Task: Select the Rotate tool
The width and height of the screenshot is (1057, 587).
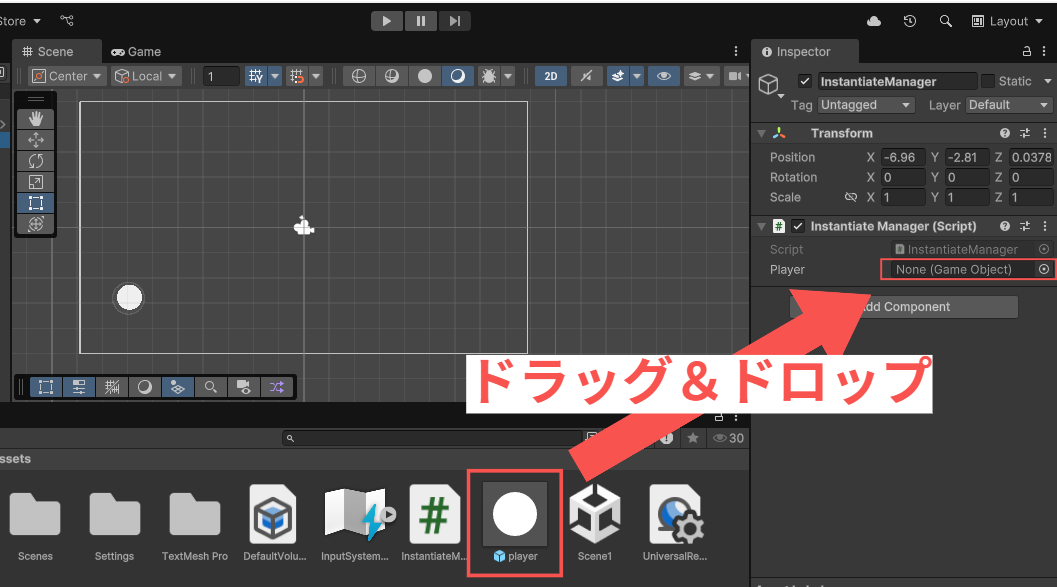Action: [x=37, y=161]
